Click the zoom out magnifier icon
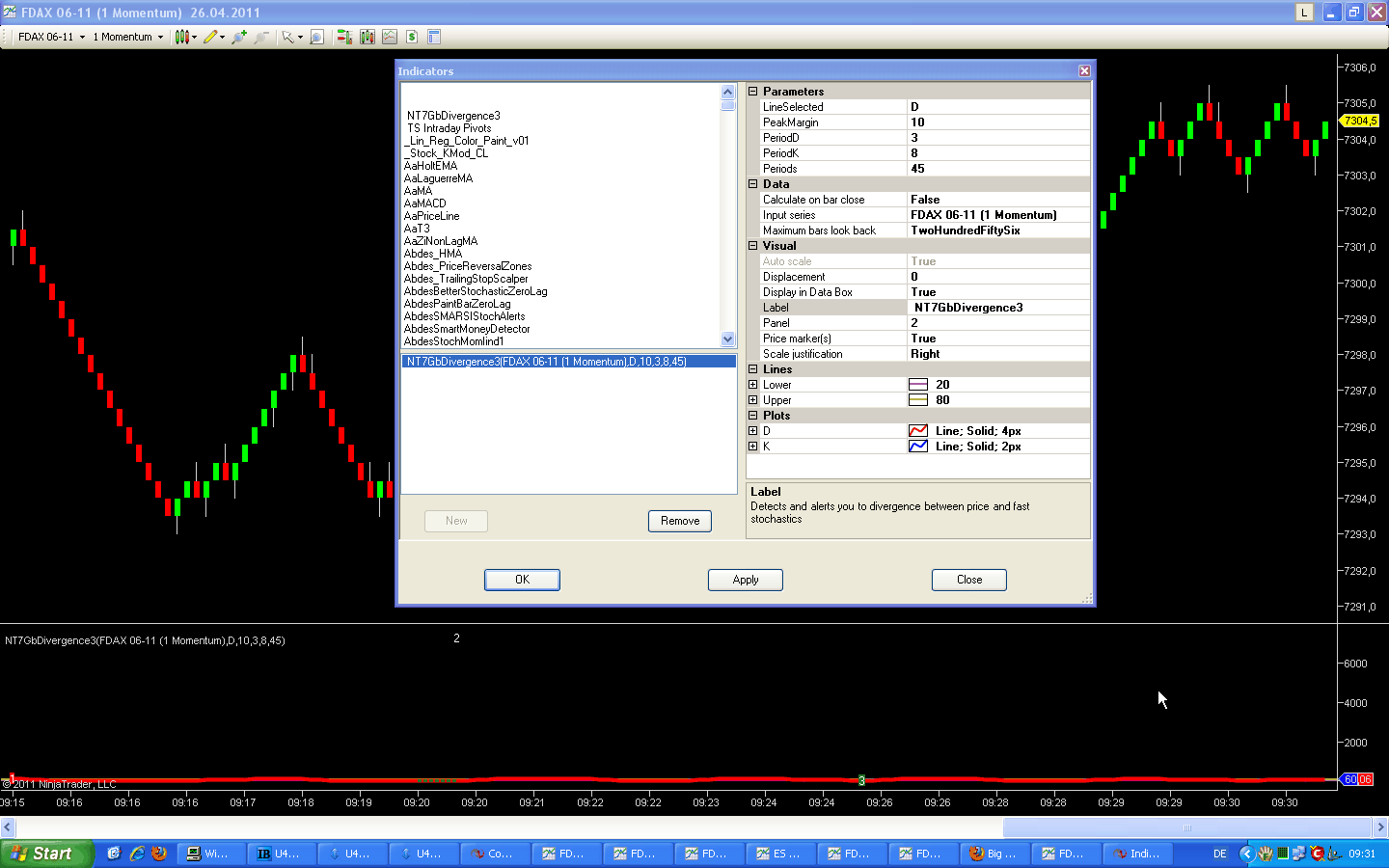The height and width of the screenshot is (868, 1389). 261,37
